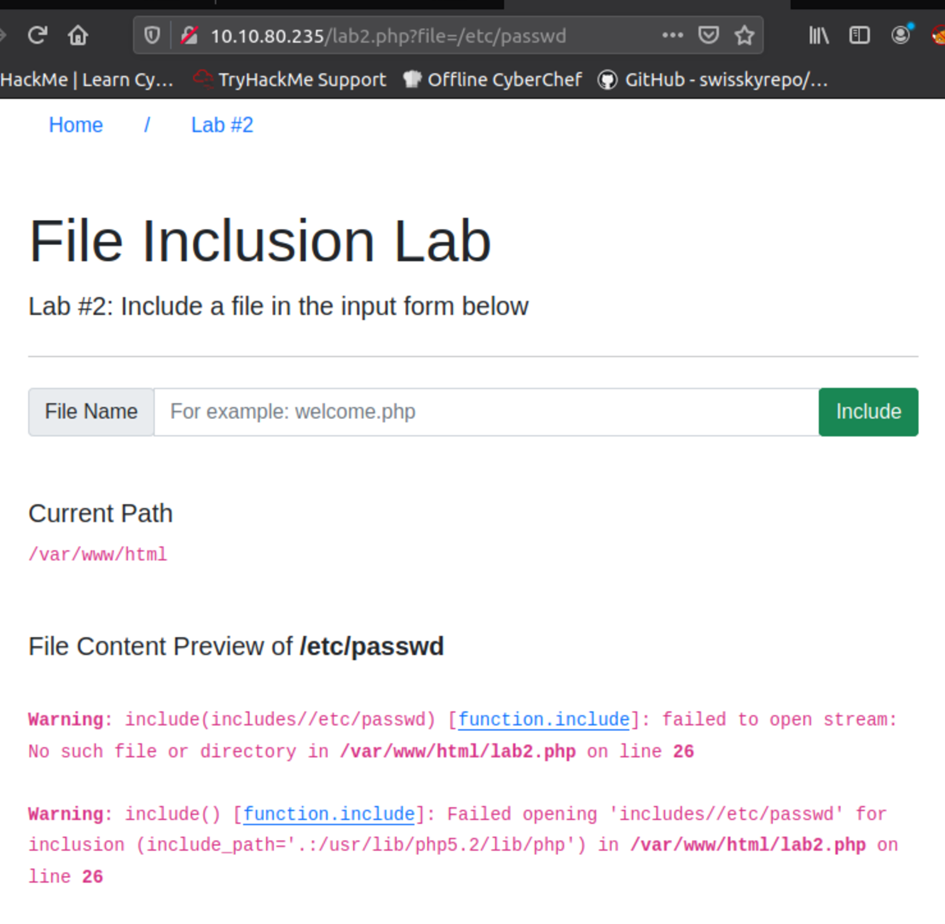Image resolution: width=945 pixels, height=924 pixels.
Task: Toggle the sidebar view icon
Action: pos(859,36)
